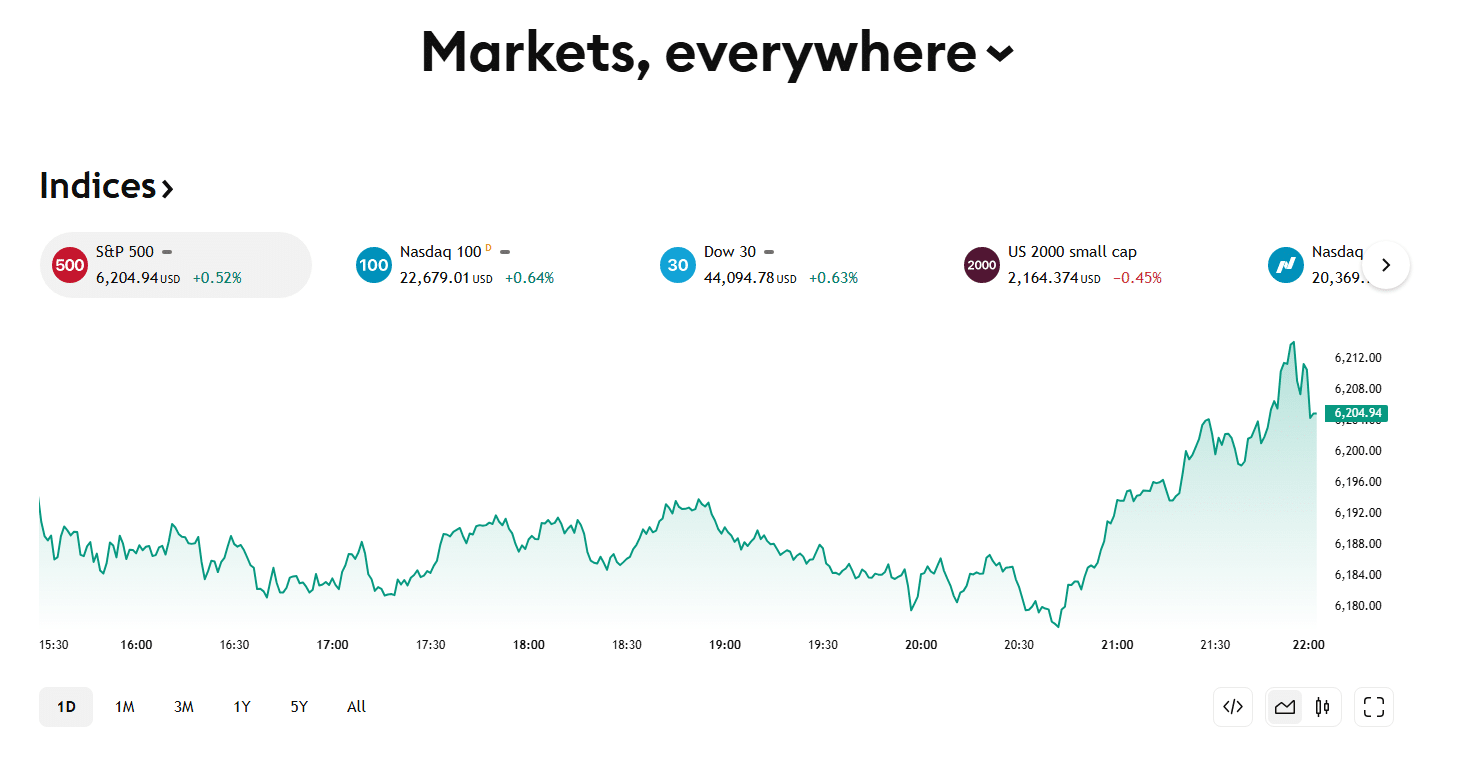Select the 3M time range tab
The image size is (1479, 761).
[x=184, y=707]
